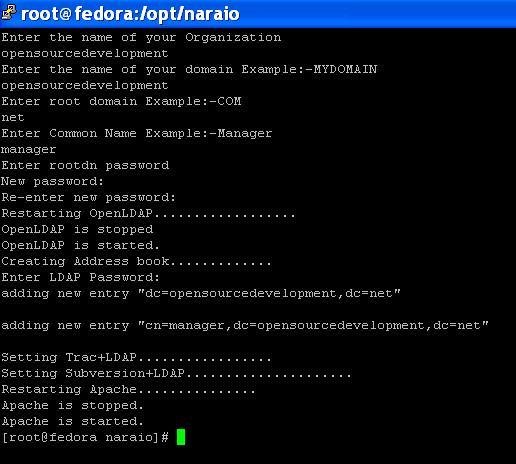
Task: Click the 'adding new entry "dc=opensourcedevelopment,dc=net"' line
Action: tap(201, 294)
